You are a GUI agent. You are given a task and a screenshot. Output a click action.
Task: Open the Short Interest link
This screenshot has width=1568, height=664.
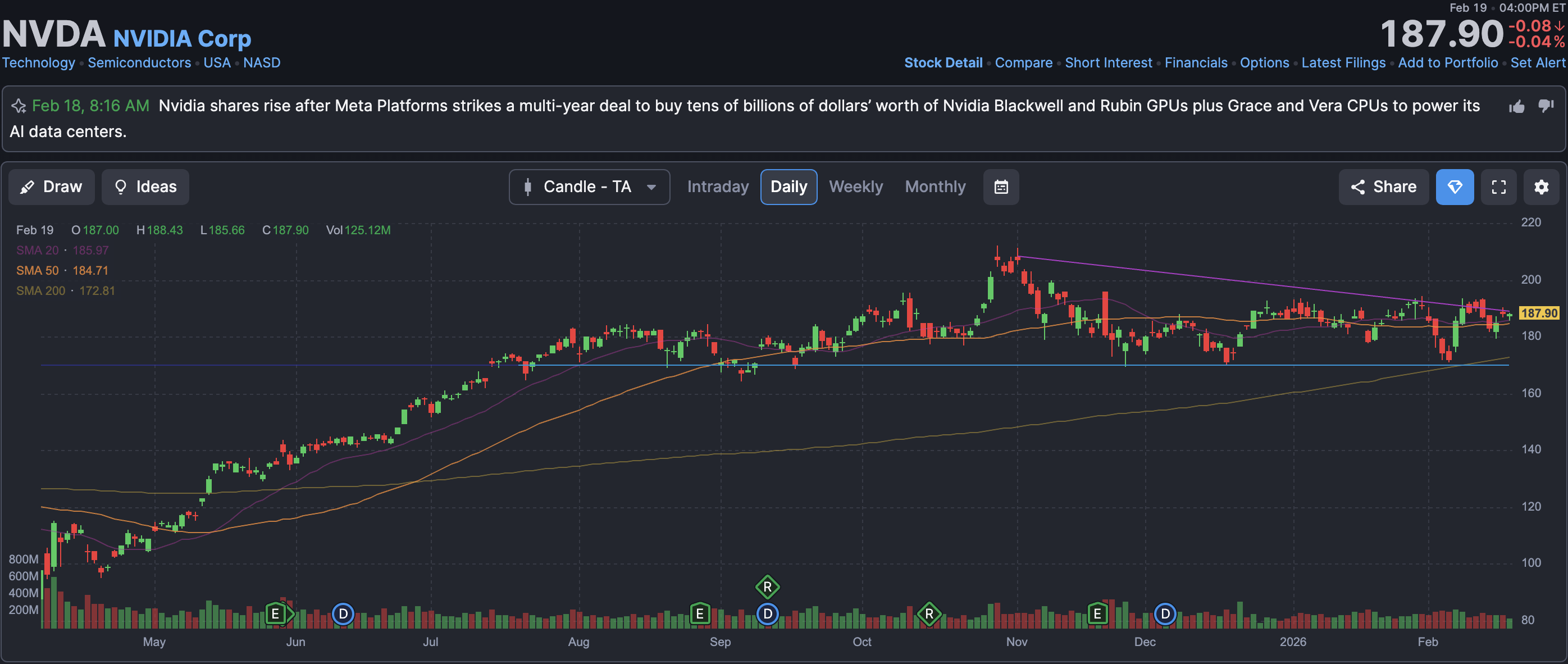click(1108, 63)
